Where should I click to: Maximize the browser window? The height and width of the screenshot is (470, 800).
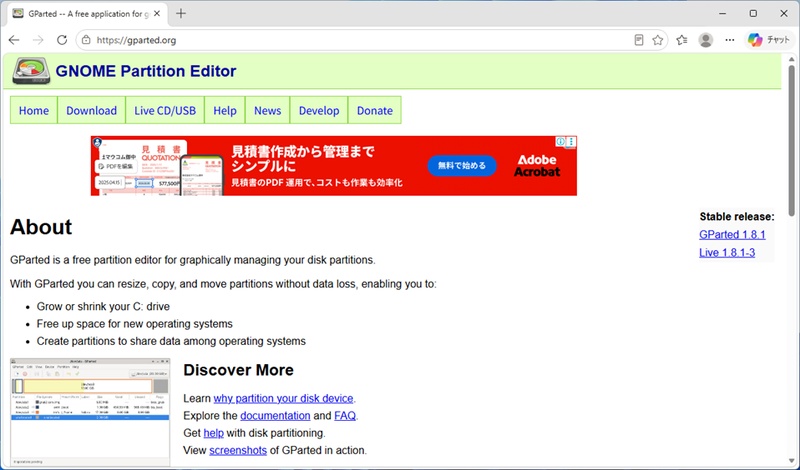(x=753, y=14)
